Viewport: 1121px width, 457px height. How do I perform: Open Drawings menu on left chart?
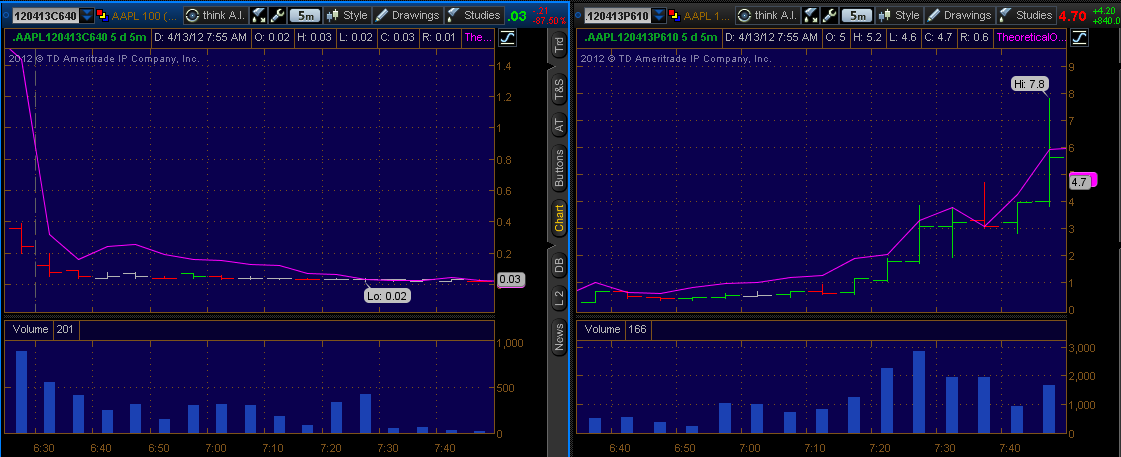(407, 15)
